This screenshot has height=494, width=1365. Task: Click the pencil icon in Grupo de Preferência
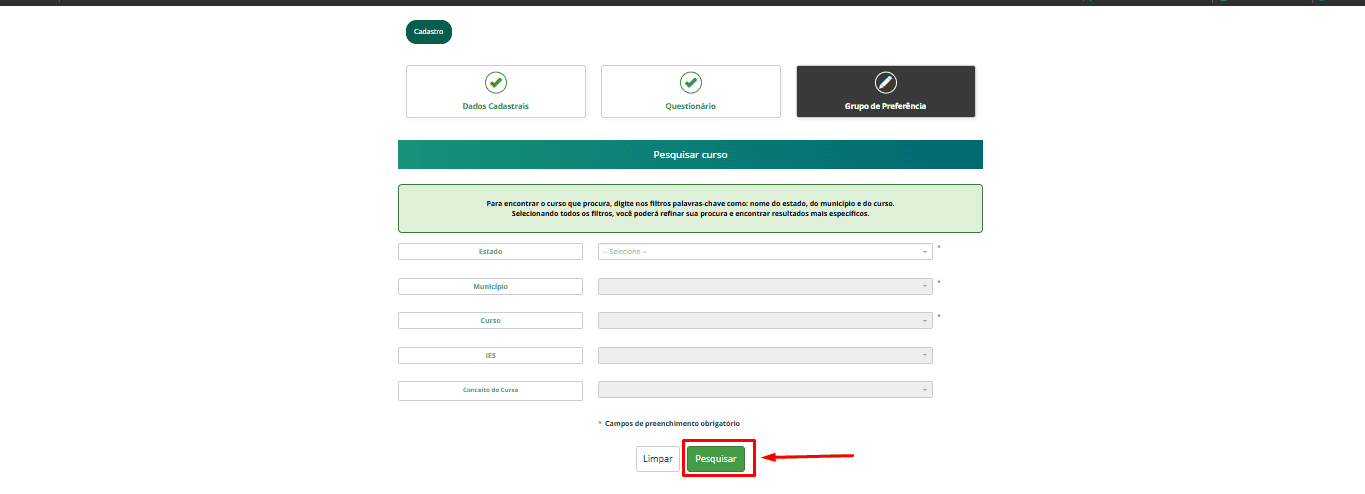[x=885, y=82]
